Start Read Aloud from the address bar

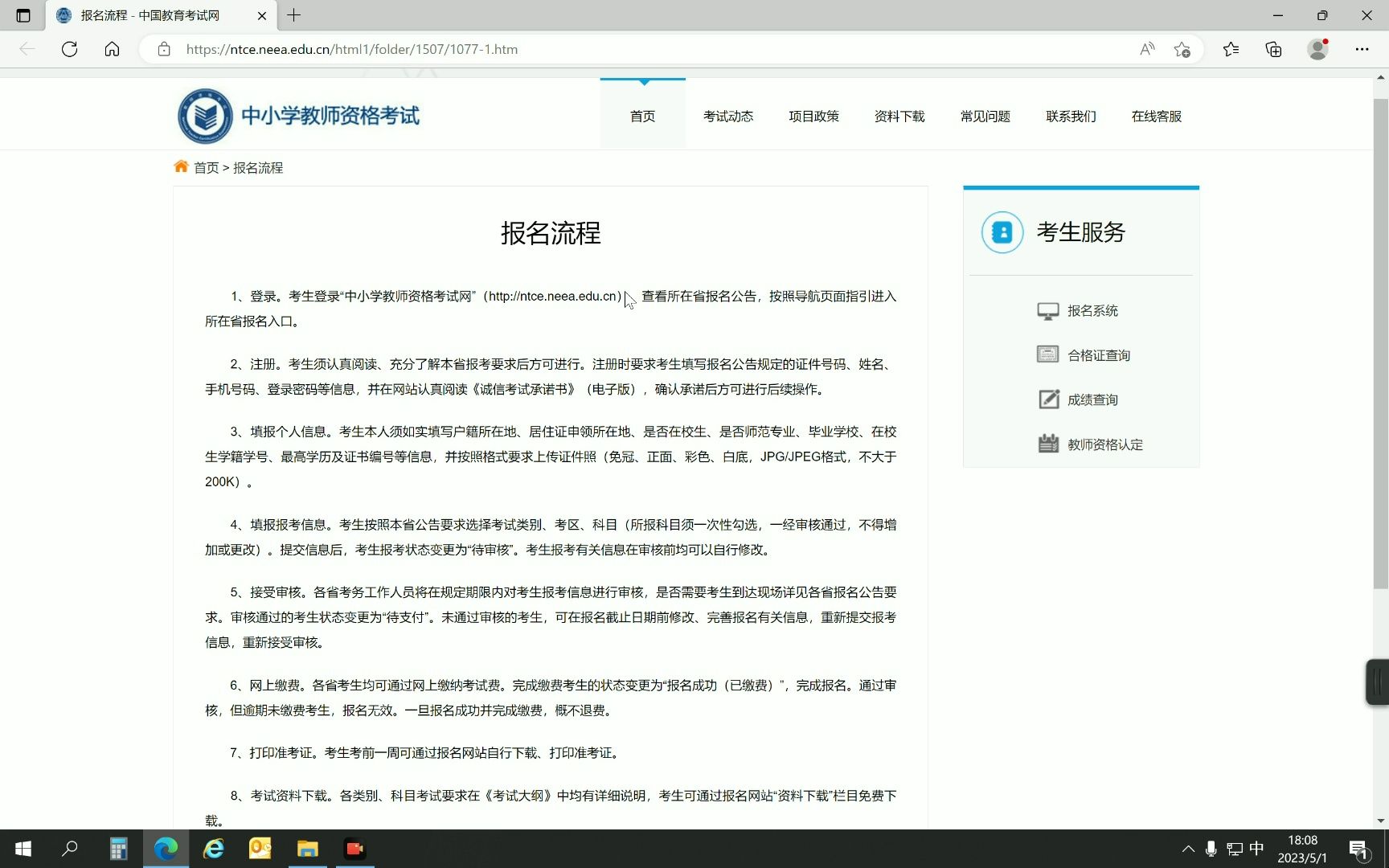click(x=1146, y=49)
